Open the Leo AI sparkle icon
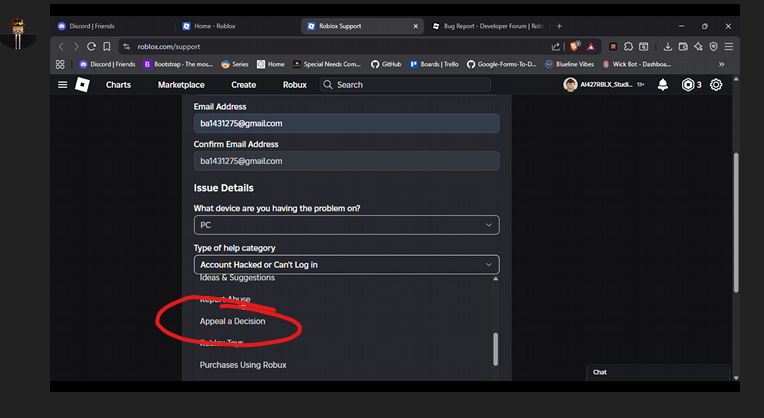Image resolution: width=764 pixels, height=418 pixels. click(x=698, y=47)
